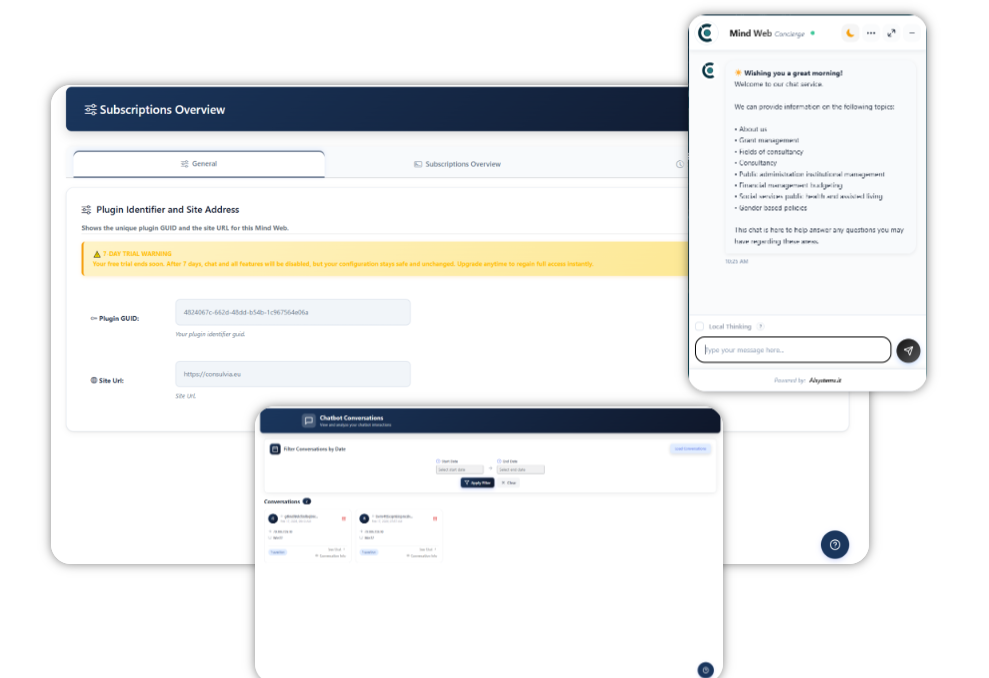
Task: Expand the chat window to fullscreen
Action: coord(891,33)
